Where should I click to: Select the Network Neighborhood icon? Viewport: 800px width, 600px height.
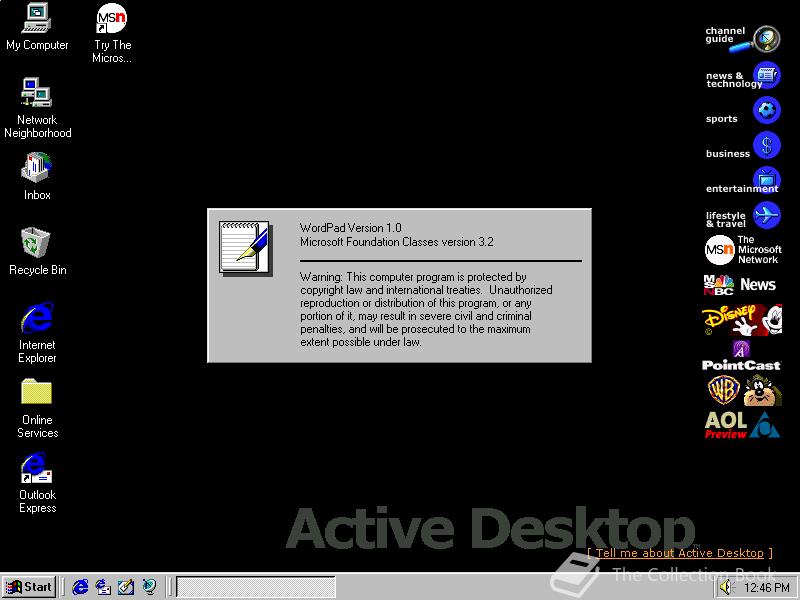tap(37, 108)
